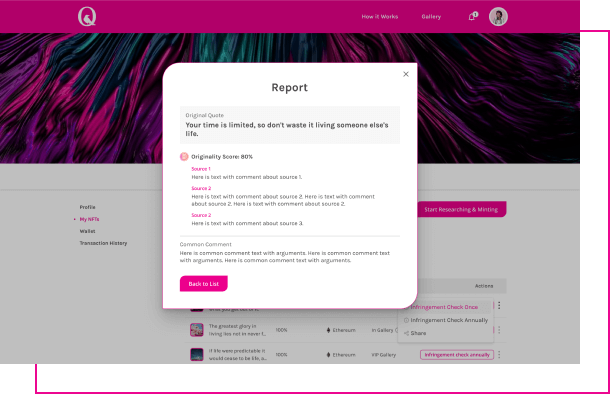Choose Infringement Check Once from menu
The image size is (610, 394).
[445, 307]
